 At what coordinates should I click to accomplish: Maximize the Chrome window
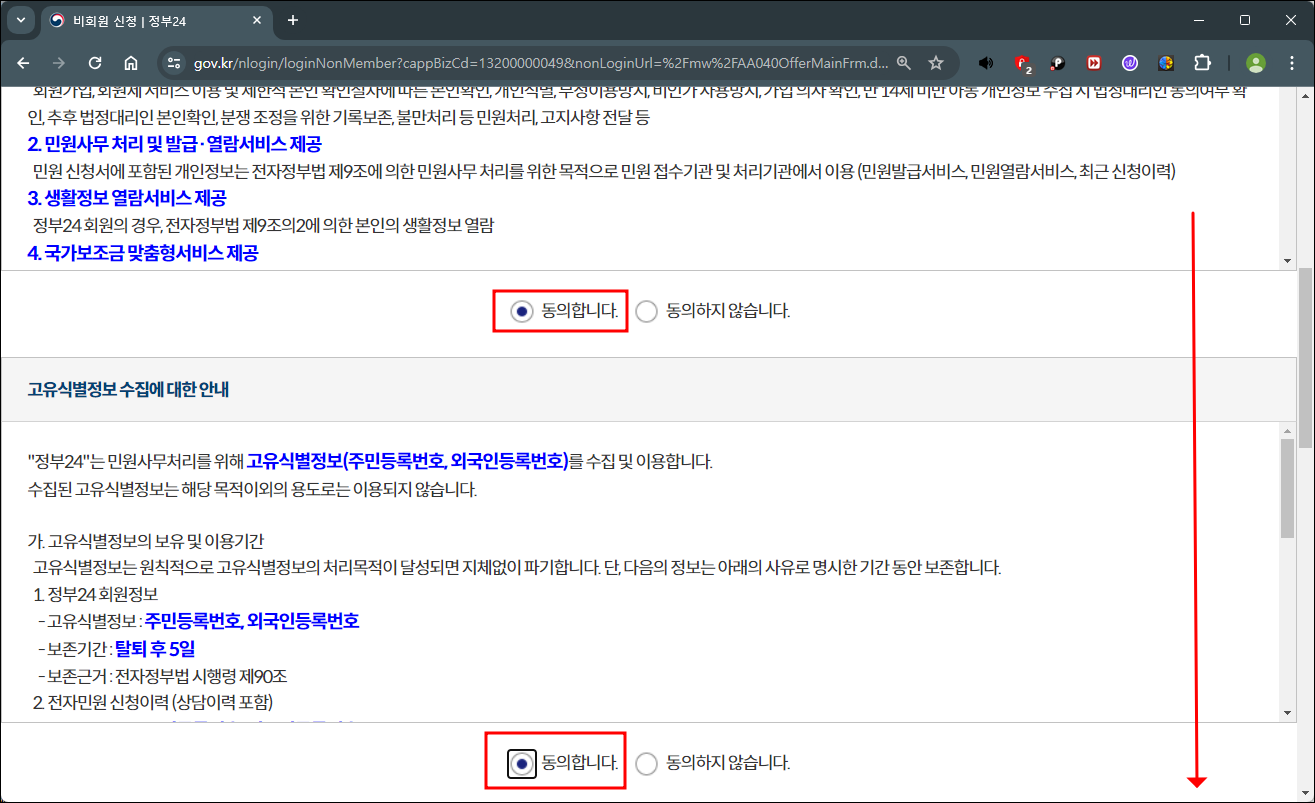pos(1245,20)
